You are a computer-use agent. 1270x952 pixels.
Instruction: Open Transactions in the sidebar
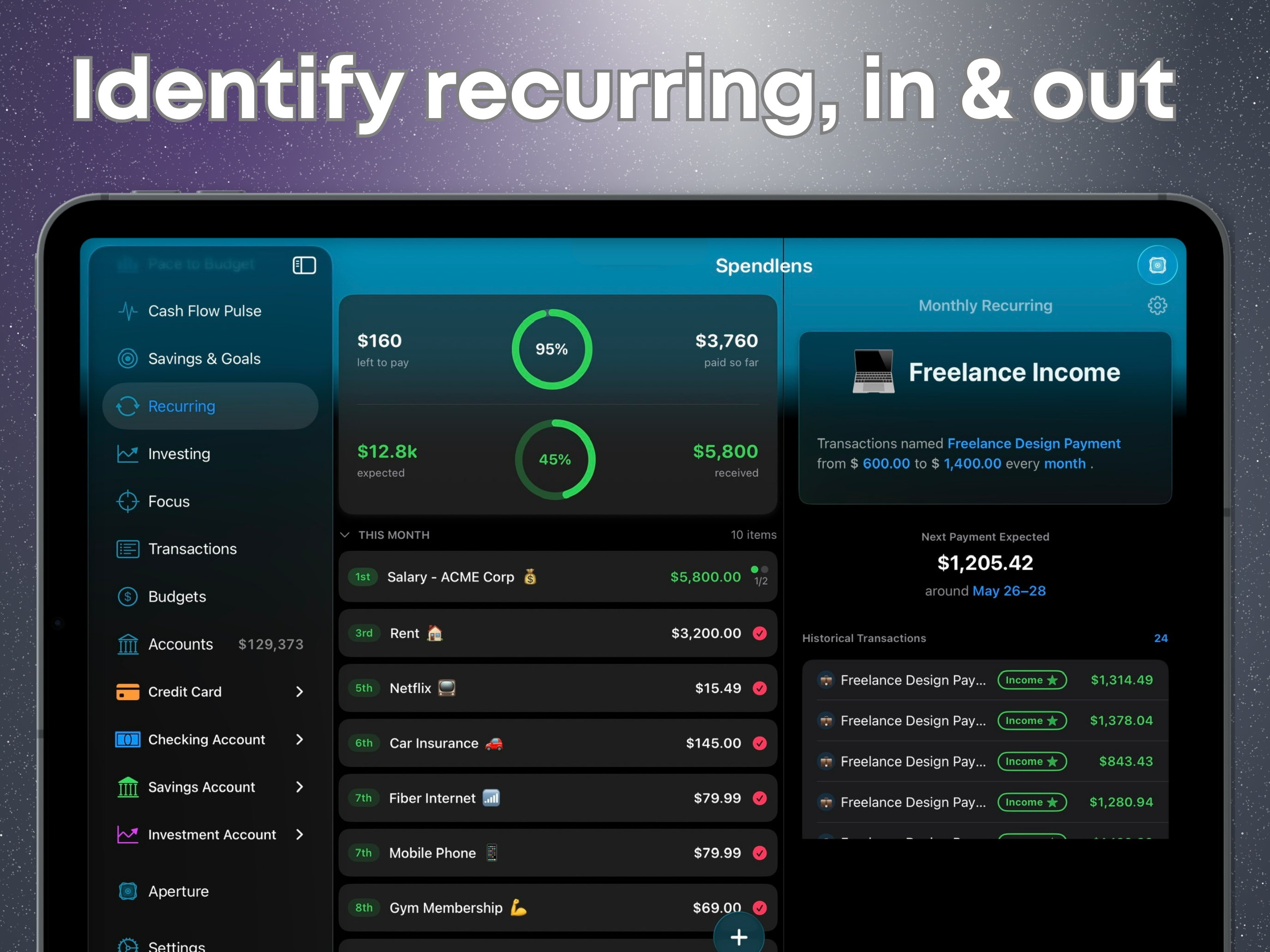210,549
